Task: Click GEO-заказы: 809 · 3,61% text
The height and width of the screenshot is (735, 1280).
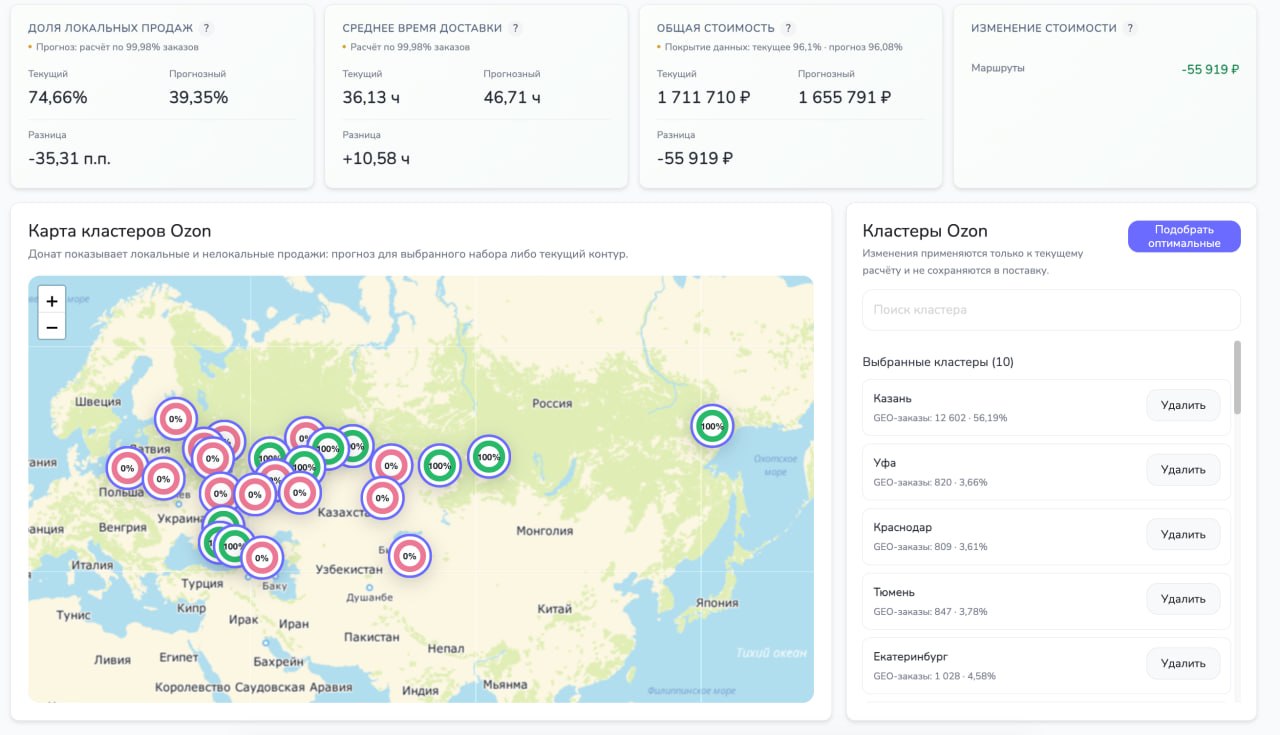Action: point(930,547)
